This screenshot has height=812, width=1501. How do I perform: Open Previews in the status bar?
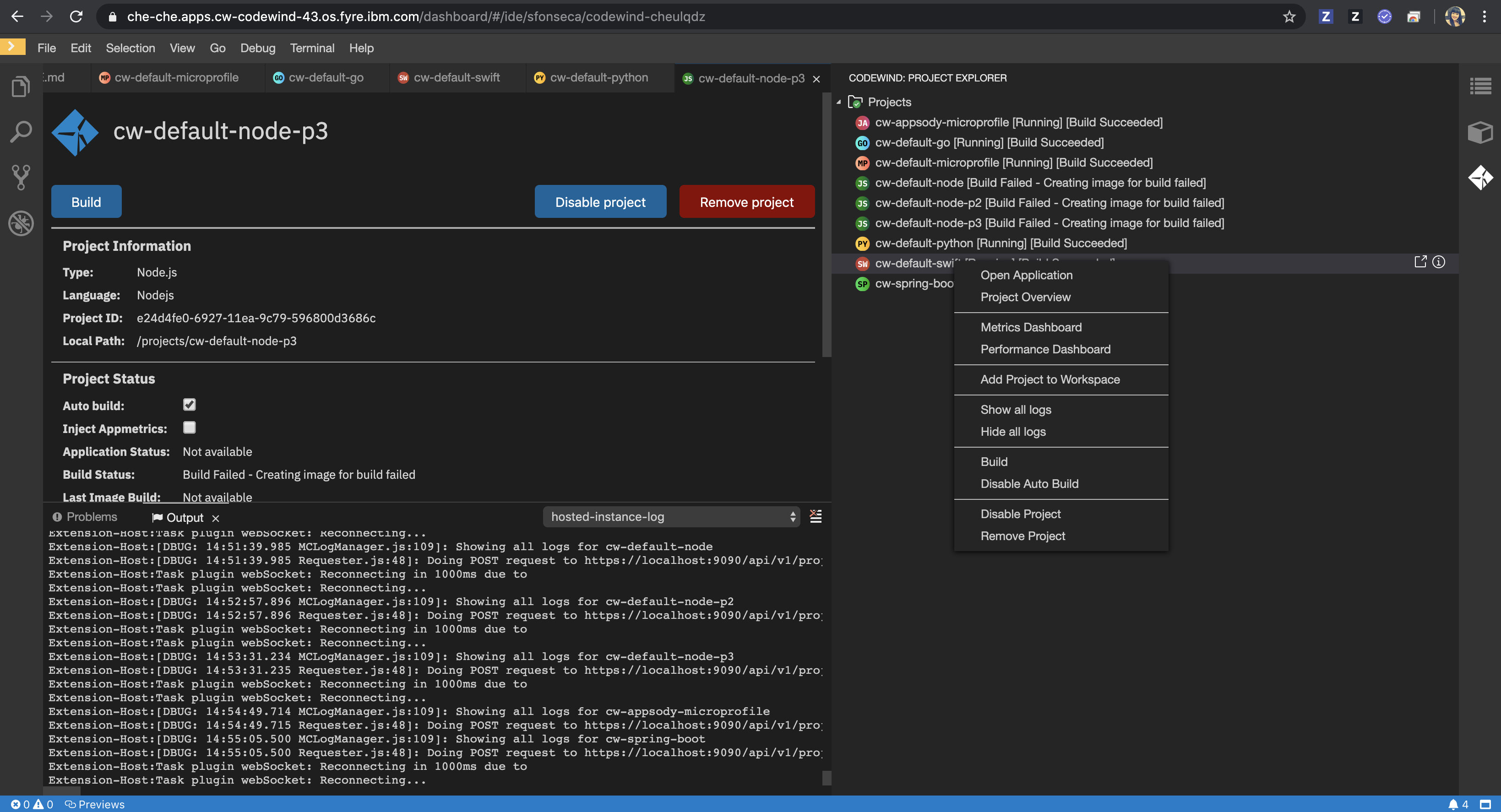pyautogui.click(x=94, y=804)
